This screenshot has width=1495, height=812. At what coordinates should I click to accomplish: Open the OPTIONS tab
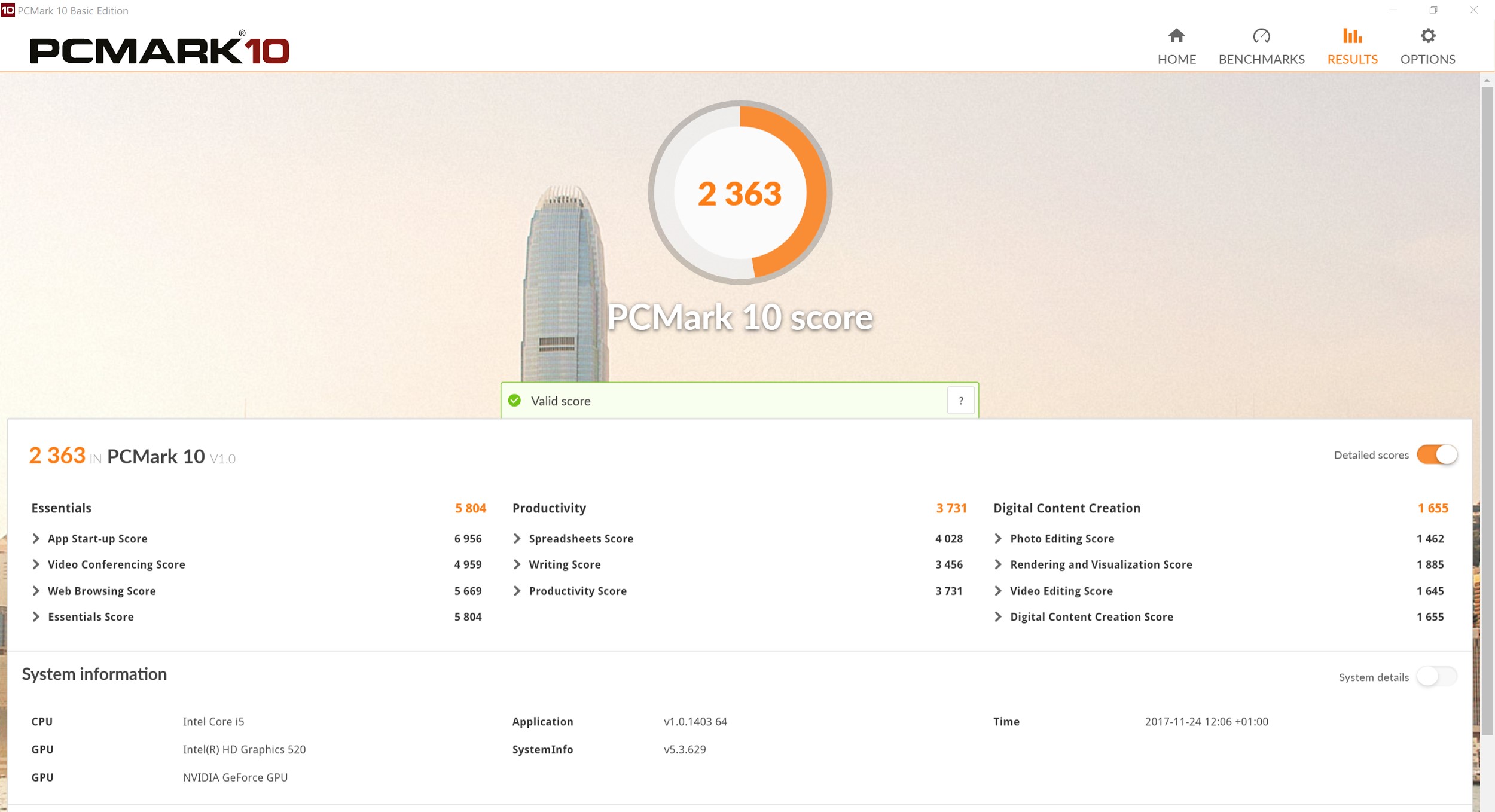(x=1427, y=47)
